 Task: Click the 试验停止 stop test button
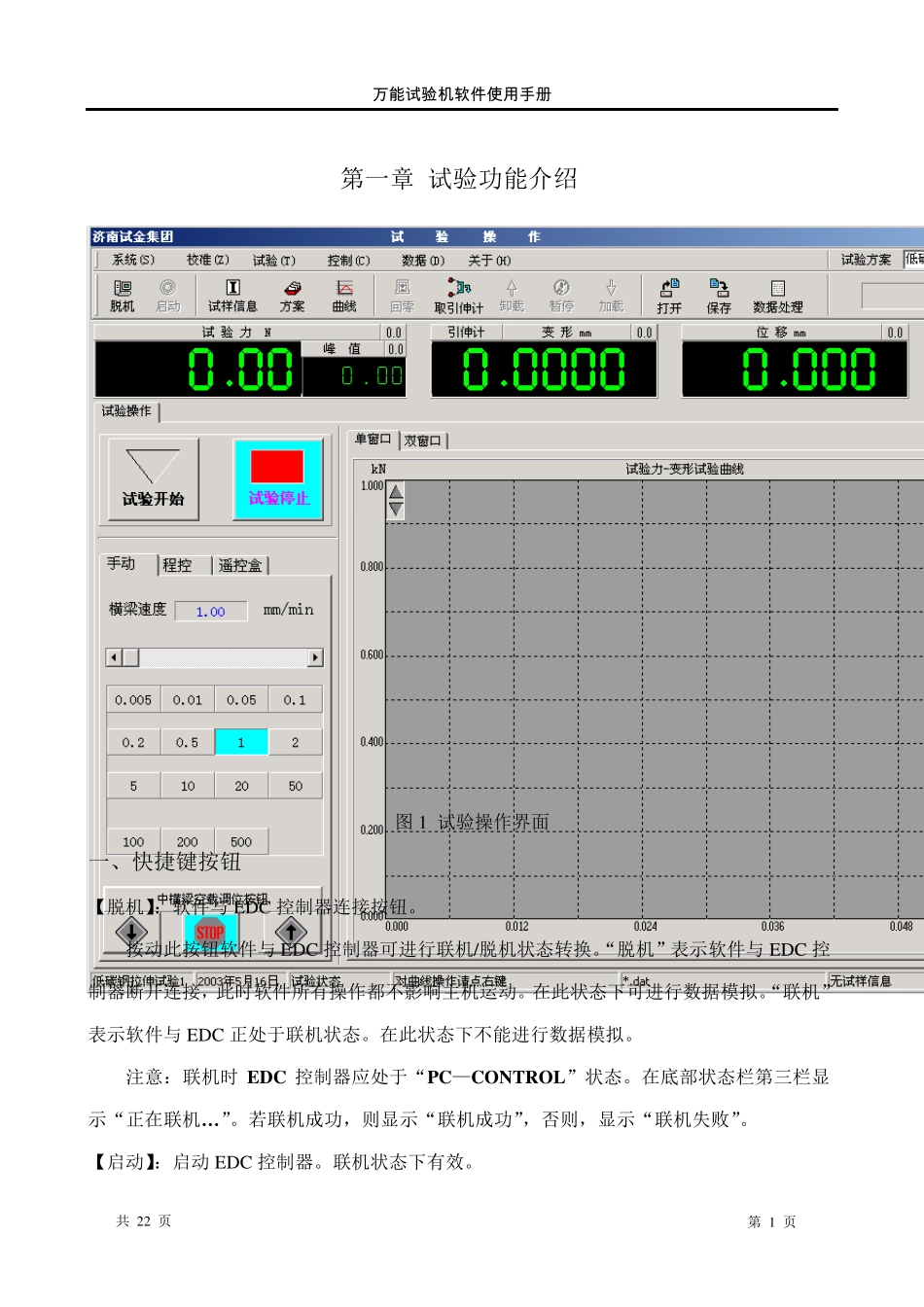coord(278,478)
